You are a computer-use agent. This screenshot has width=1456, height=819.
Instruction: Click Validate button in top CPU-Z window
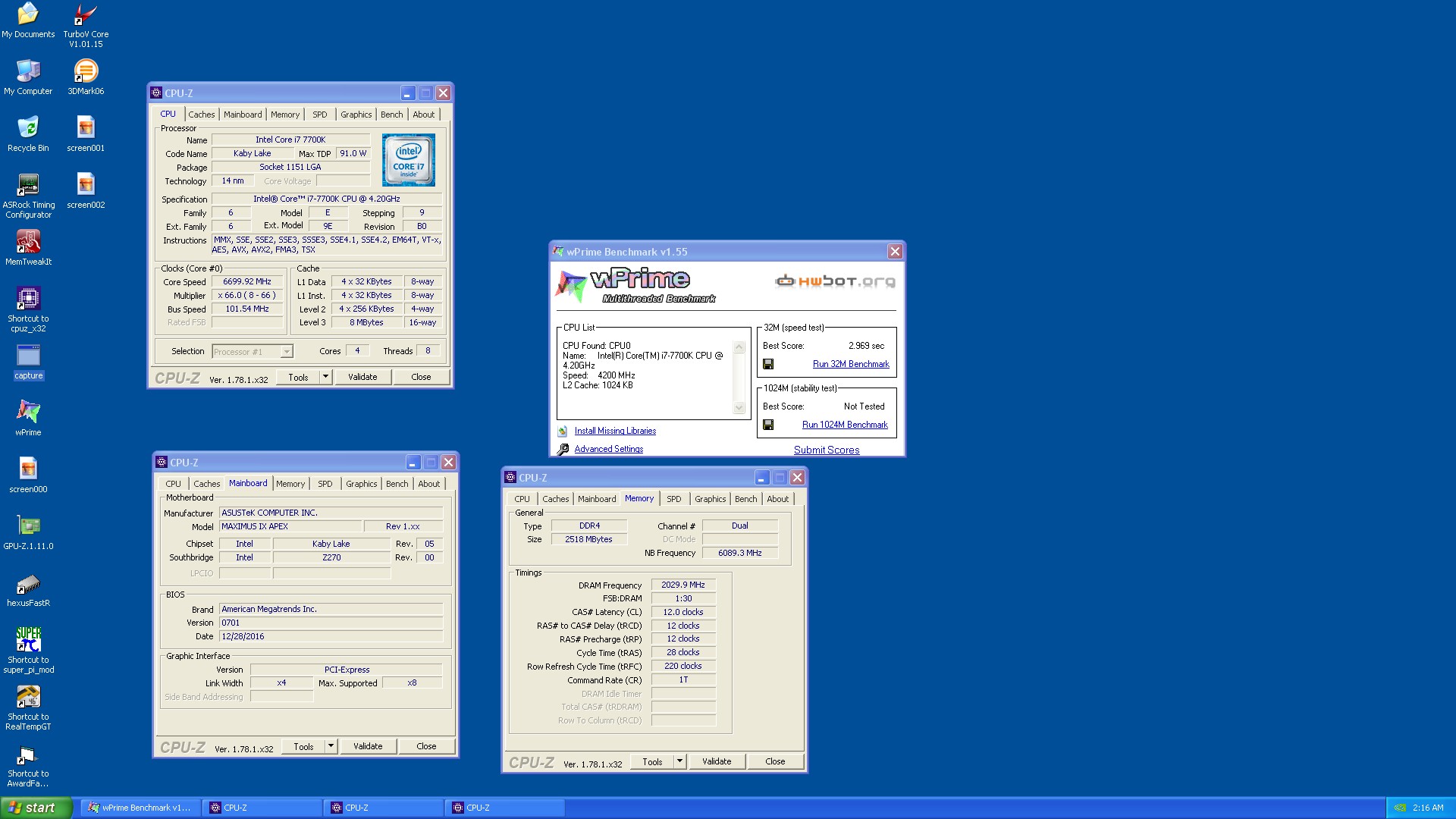(362, 377)
